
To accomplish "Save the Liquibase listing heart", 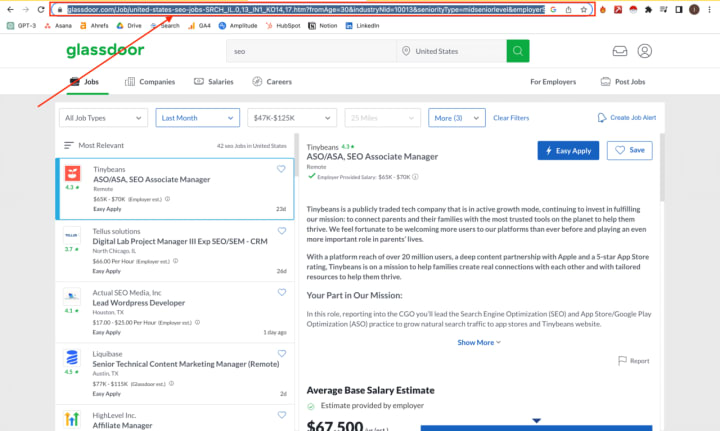I will (281, 353).
